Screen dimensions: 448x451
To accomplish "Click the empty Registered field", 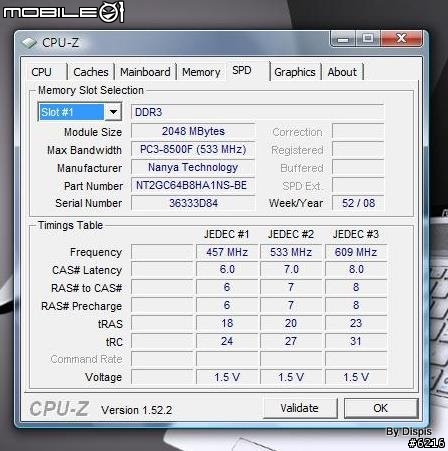I will tap(358, 149).
